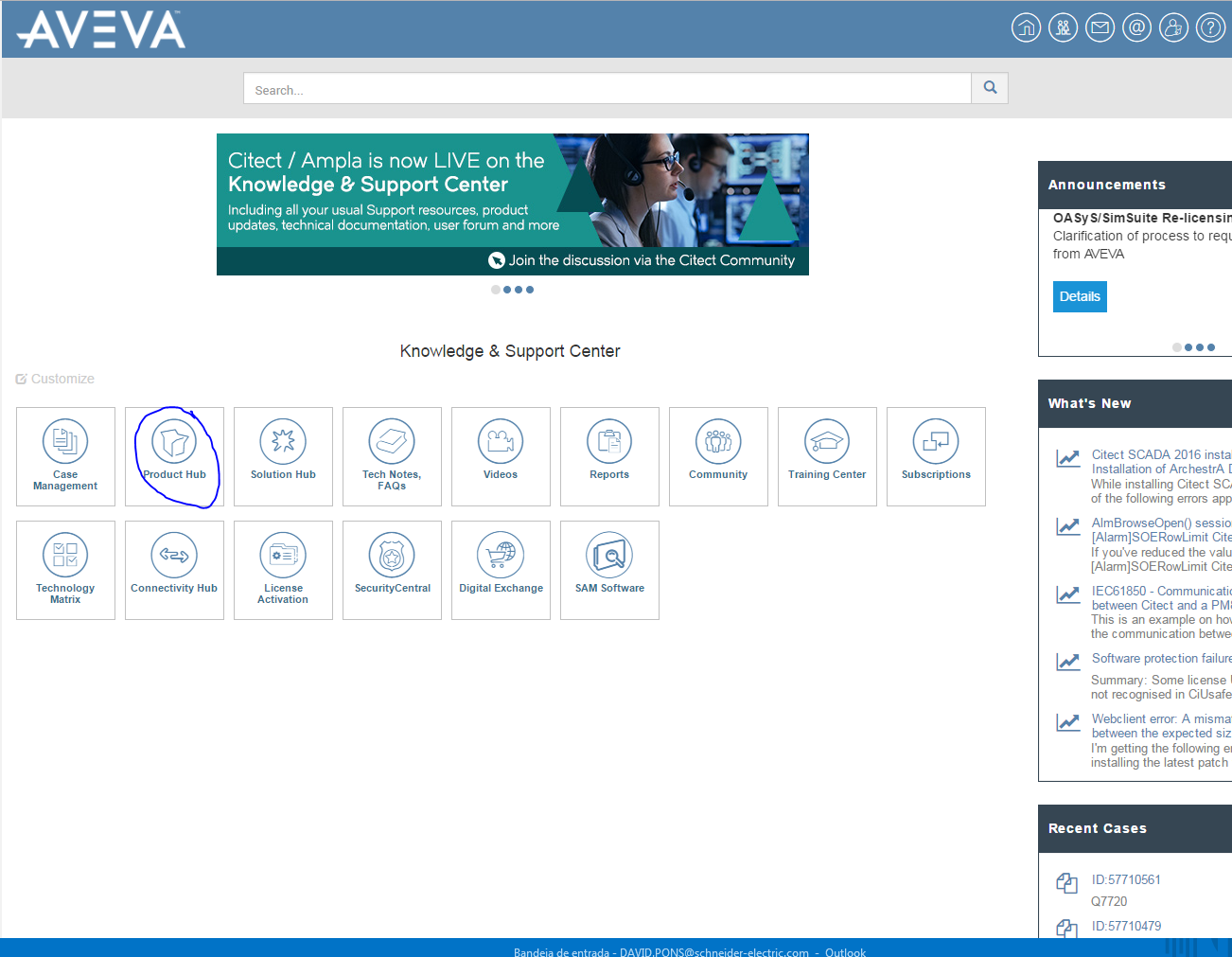Click the magnifier search button
Image resolution: width=1232 pixels, height=957 pixels.
(990, 88)
